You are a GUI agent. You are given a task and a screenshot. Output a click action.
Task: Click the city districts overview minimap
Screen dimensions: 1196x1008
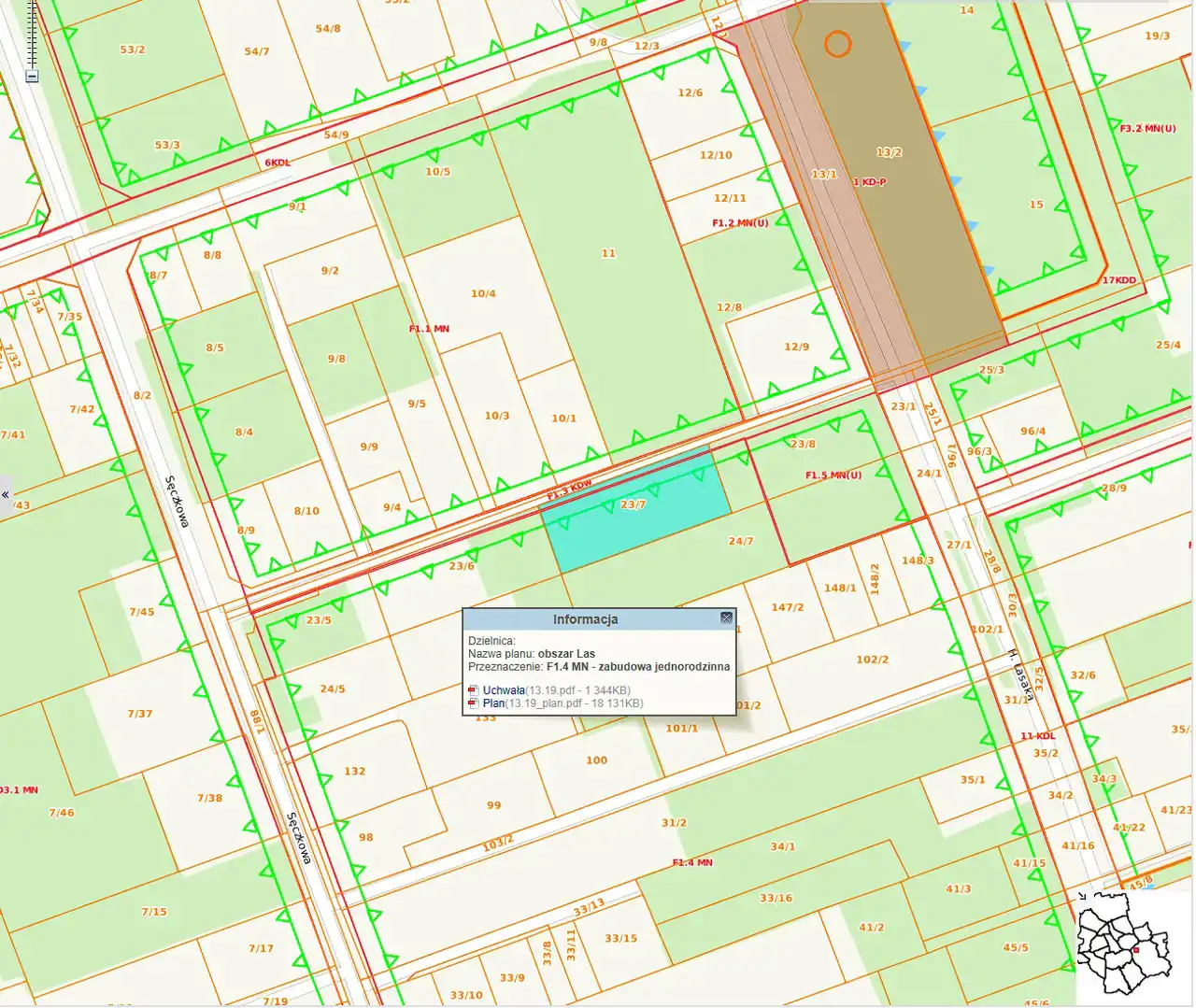[x=1125, y=944]
